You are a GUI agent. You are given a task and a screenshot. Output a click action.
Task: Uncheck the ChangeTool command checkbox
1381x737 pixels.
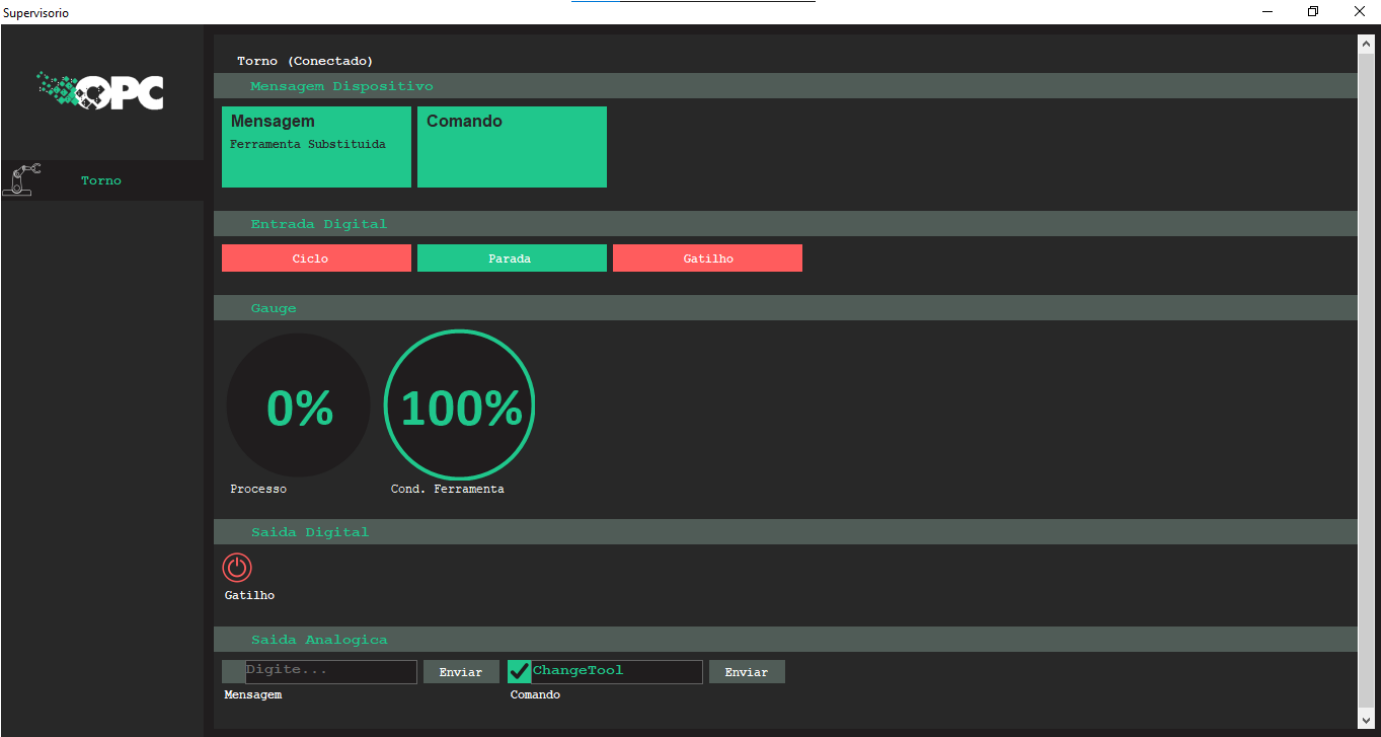coord(519,671)
